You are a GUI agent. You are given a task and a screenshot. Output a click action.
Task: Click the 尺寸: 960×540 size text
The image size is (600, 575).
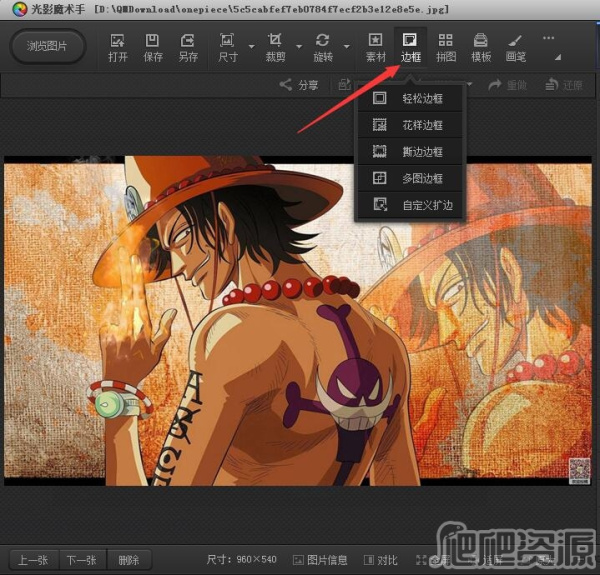[x=241, y=560]
